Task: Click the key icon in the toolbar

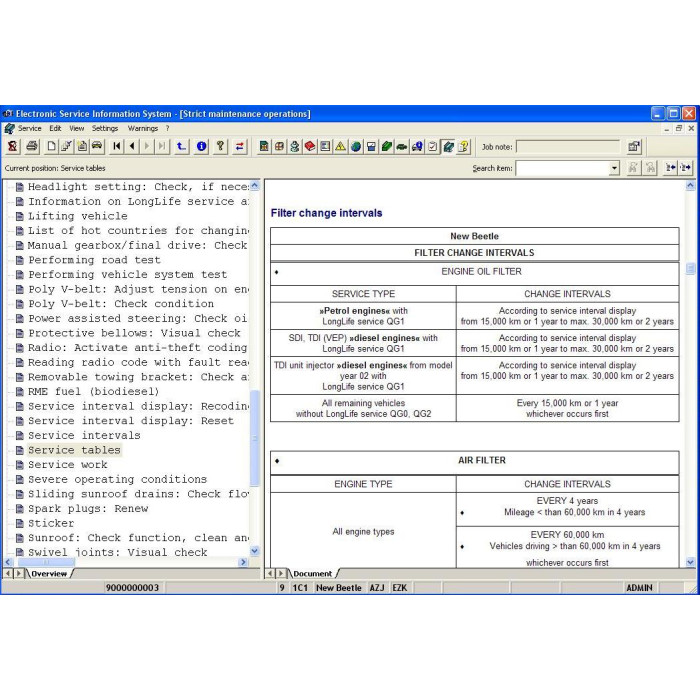Action: (x=220, y=146)
